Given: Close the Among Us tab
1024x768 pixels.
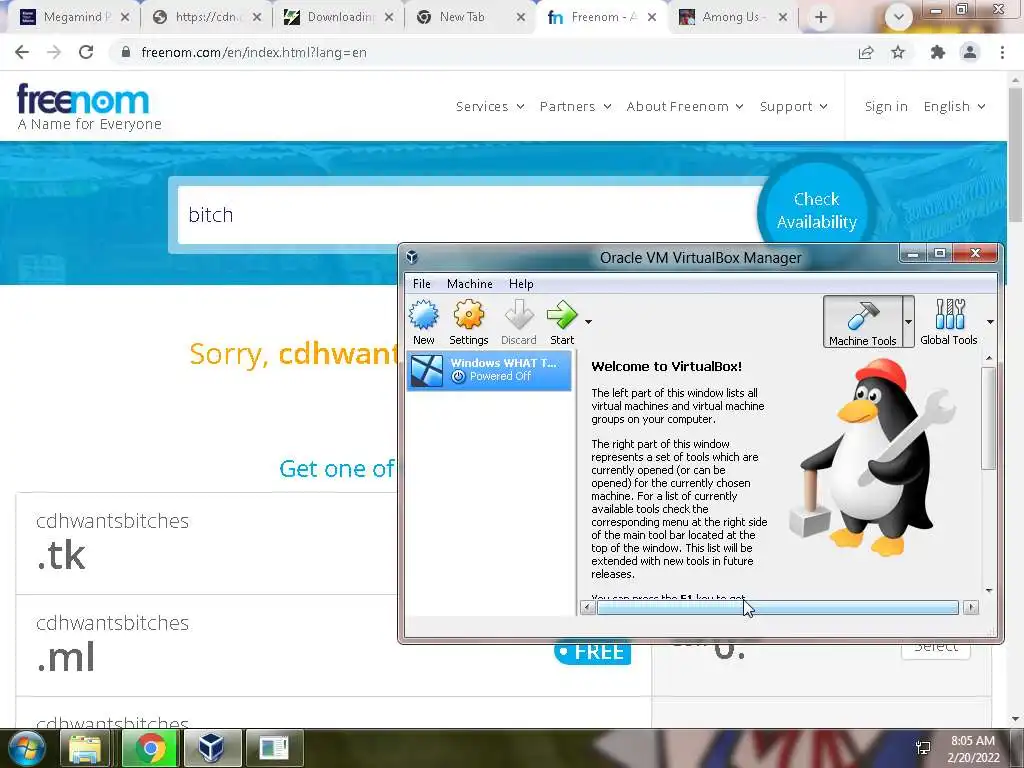Looking at the screenshot, I should click(783, 18).
